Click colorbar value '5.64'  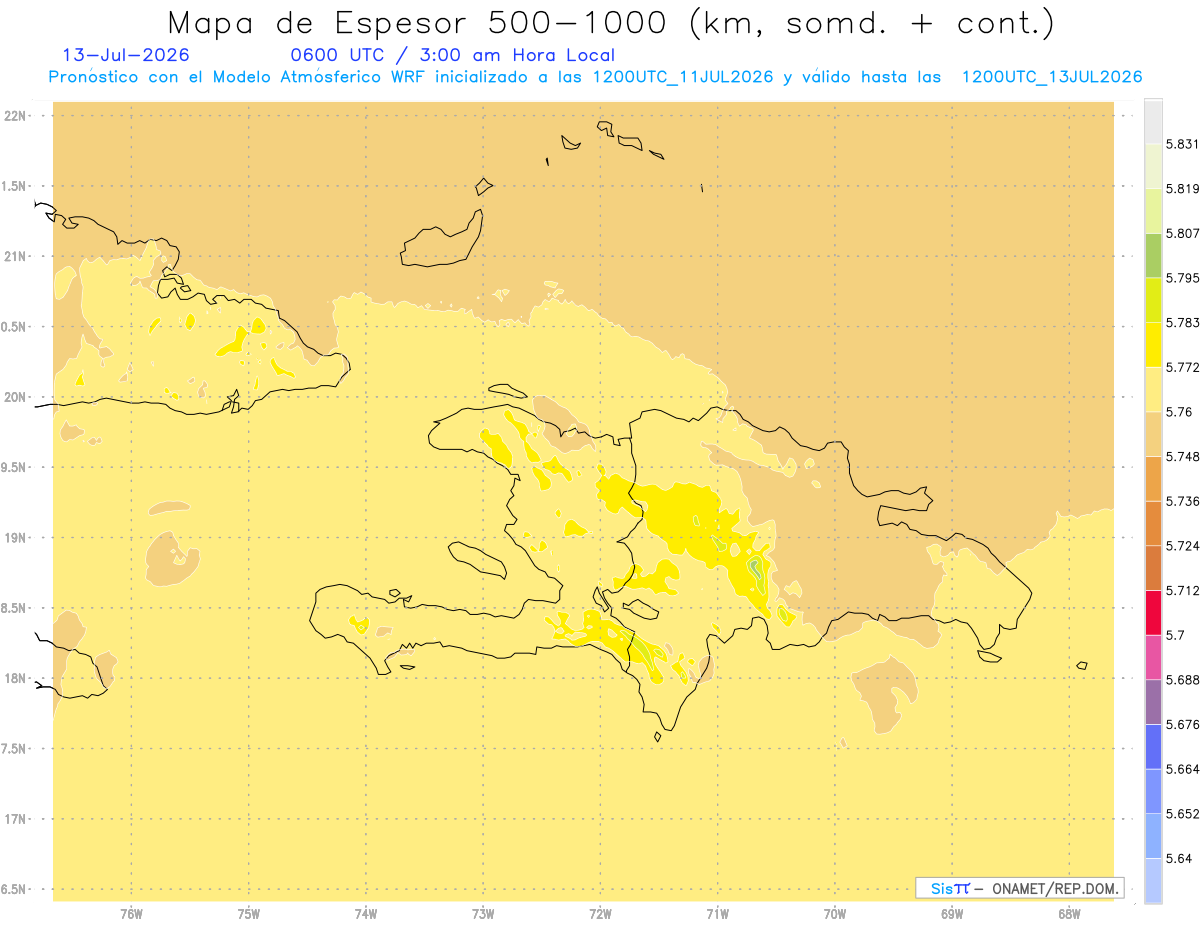pos(1179,858)
